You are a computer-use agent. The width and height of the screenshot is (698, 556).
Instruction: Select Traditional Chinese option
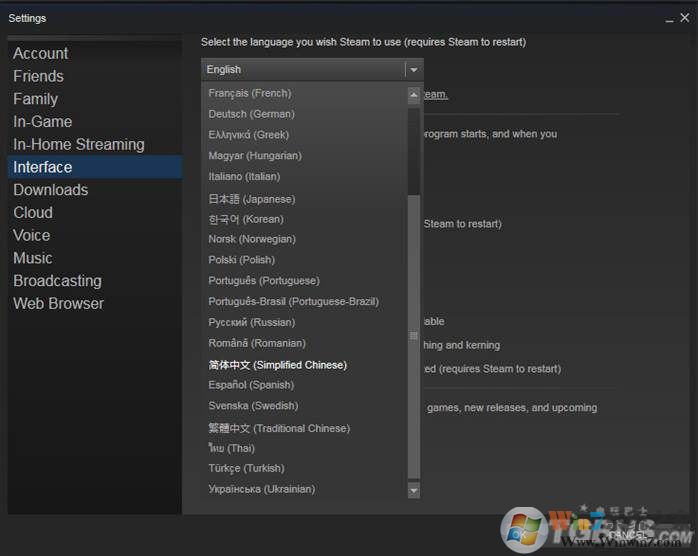[279, 428]
